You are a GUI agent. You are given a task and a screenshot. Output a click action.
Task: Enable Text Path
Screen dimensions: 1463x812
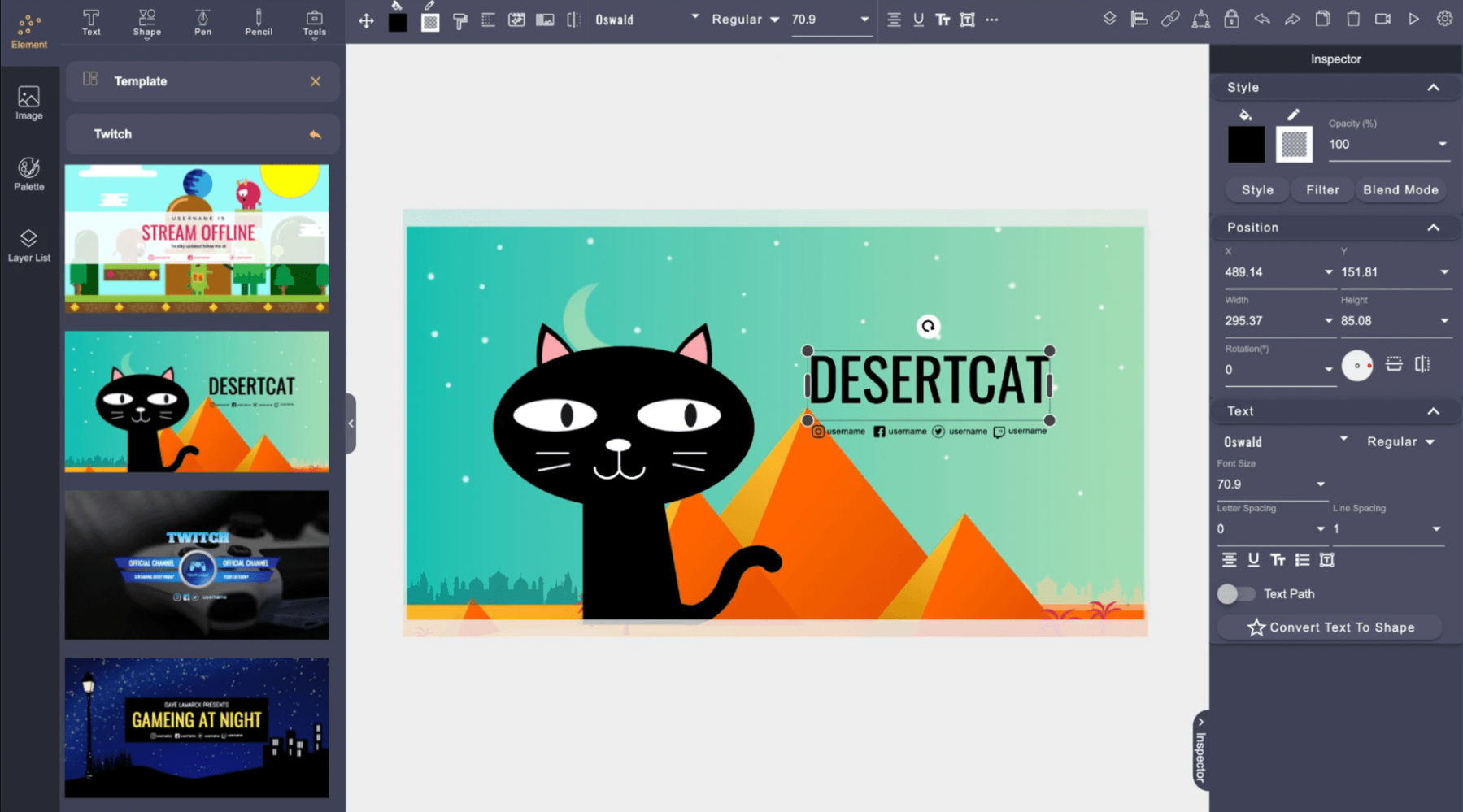[1237, 594]
